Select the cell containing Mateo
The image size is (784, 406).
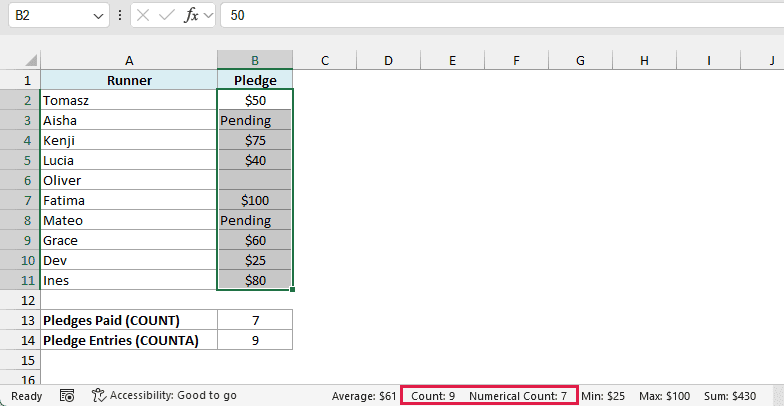pyautogui.click(x=129, y=220)
